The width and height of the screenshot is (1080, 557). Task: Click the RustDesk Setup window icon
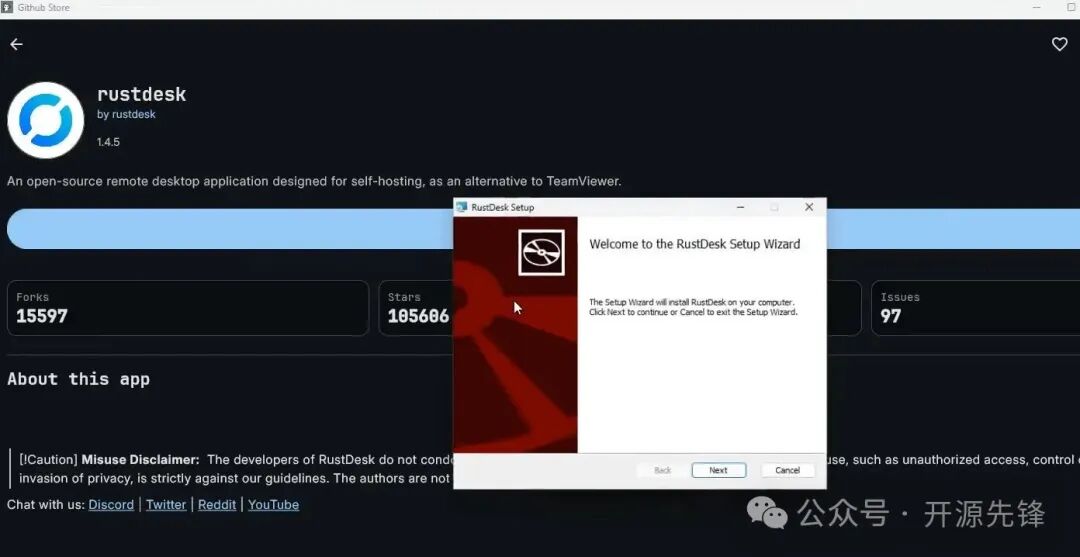[461, 207]
